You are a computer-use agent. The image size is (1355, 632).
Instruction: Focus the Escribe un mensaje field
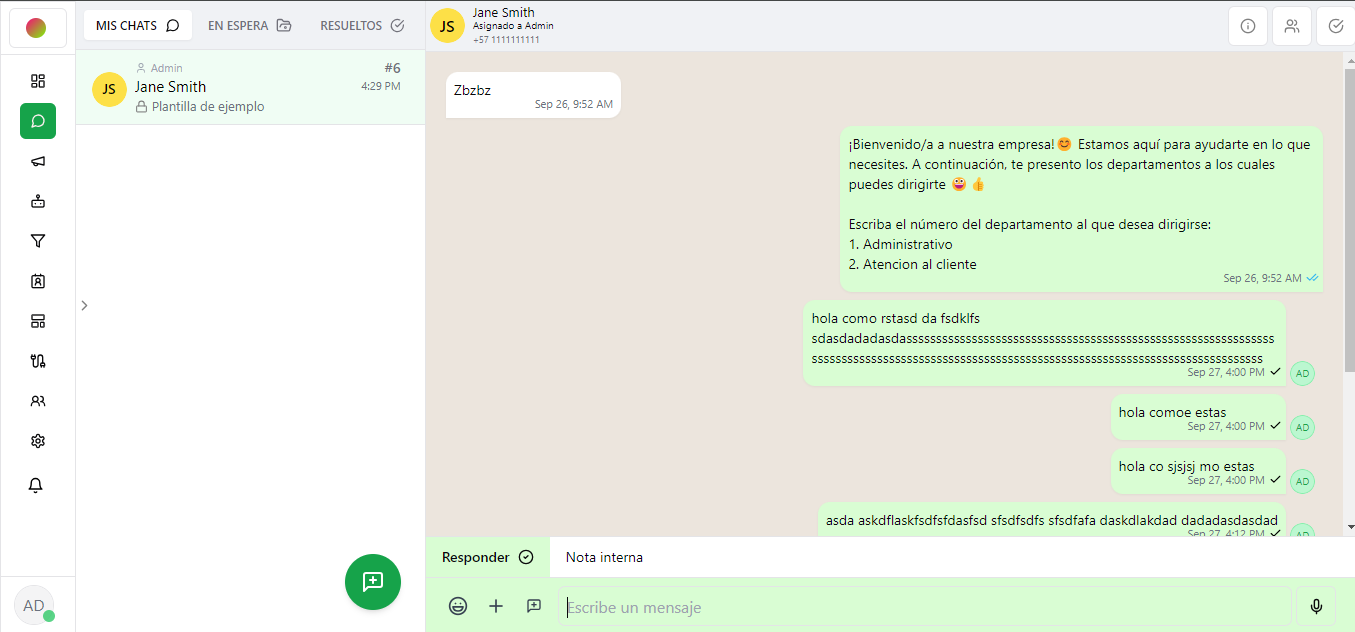pyautogui.click(x=924, y=607)
